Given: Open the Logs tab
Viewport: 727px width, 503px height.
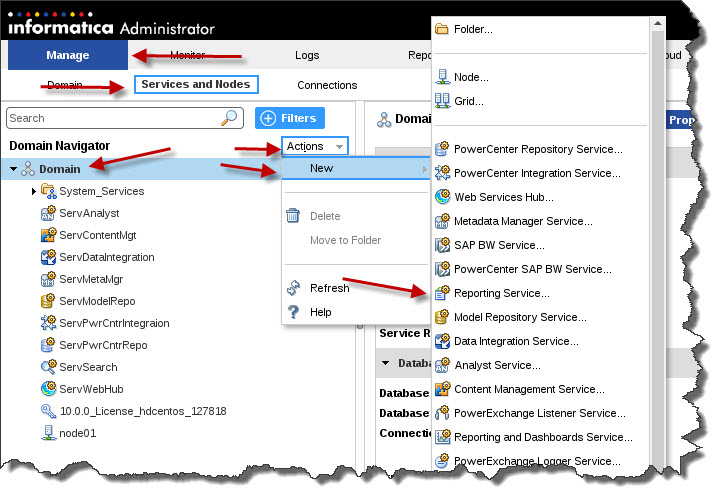Looking at the screenshot, I should click(x=307, y=55).
